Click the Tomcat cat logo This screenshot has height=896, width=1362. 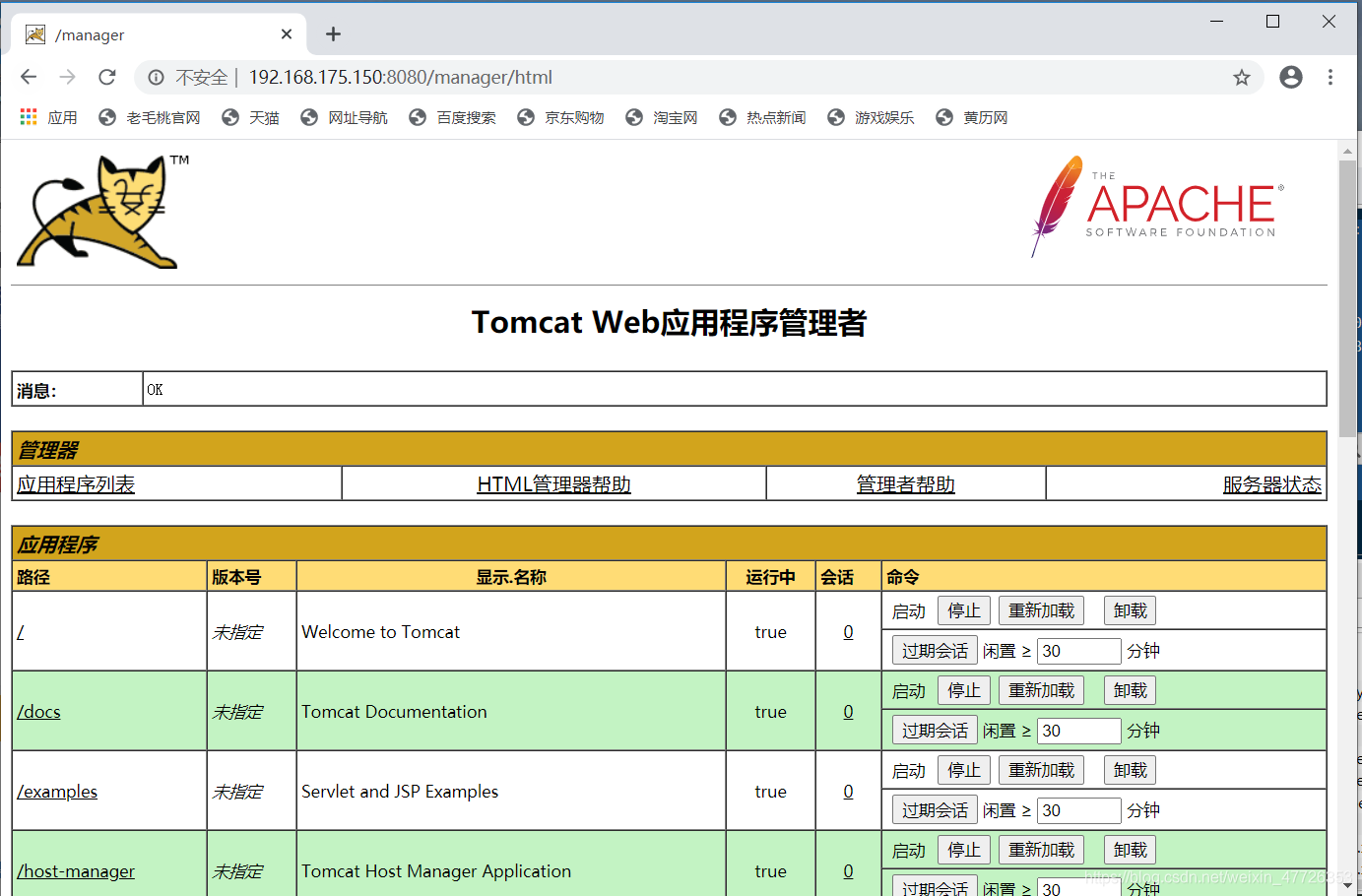(x=102, y=212)
